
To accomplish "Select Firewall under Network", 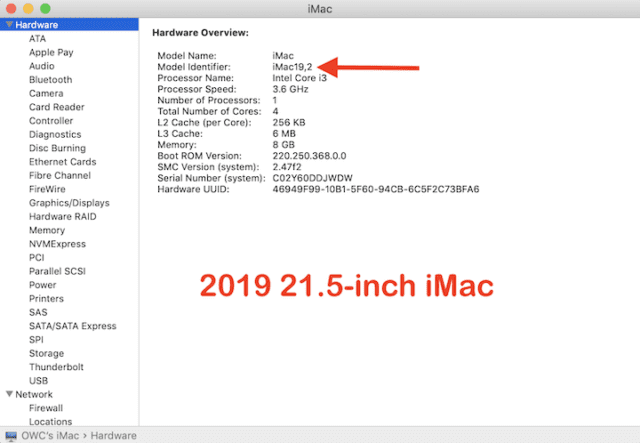I will tap(46, 408).
